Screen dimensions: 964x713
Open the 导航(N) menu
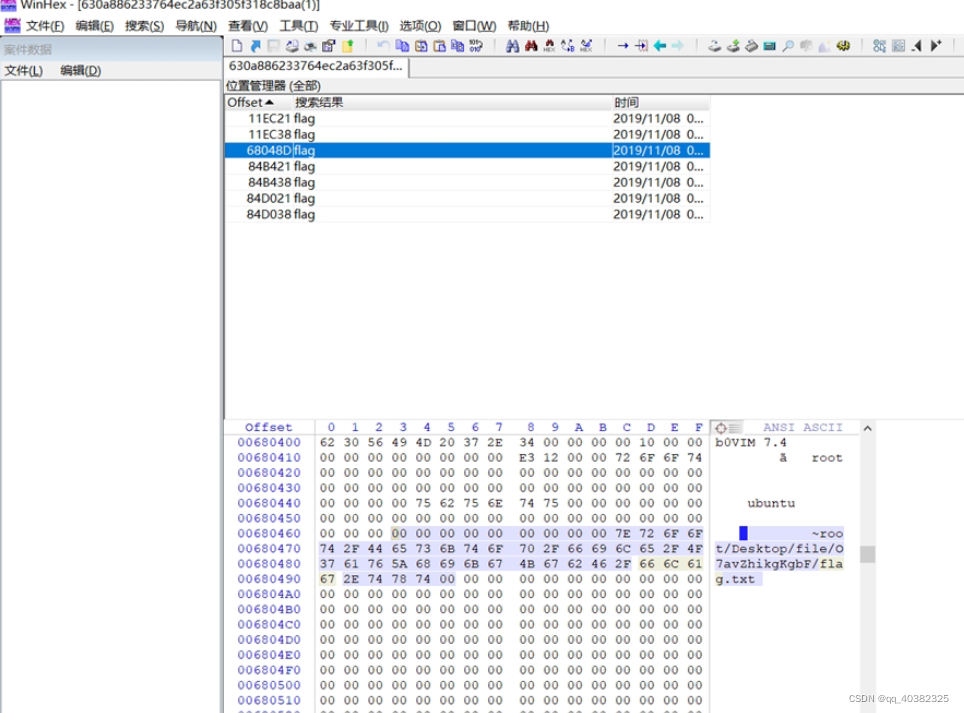tap(196, 26)
